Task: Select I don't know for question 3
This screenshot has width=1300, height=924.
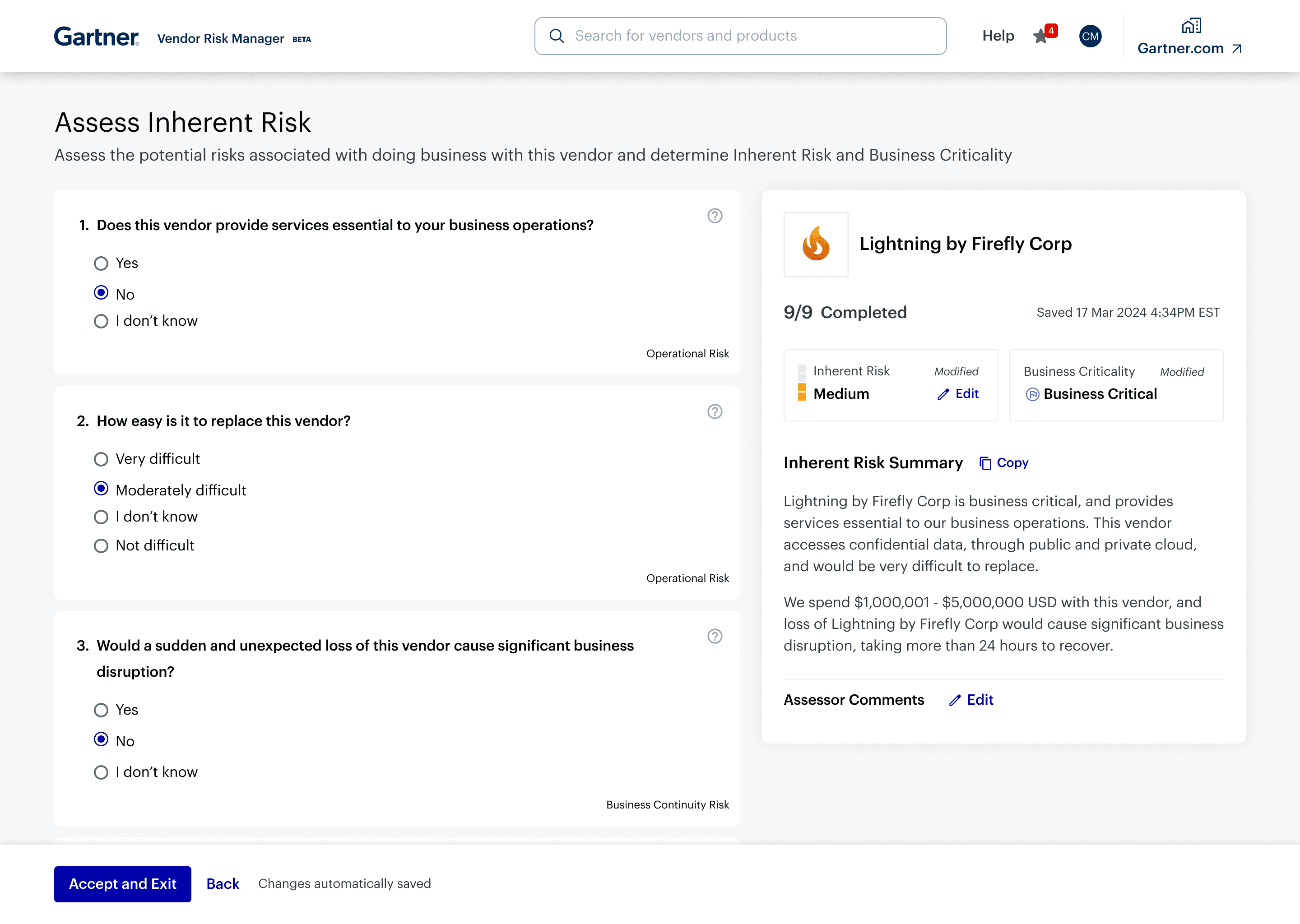Action: point(101,772)
